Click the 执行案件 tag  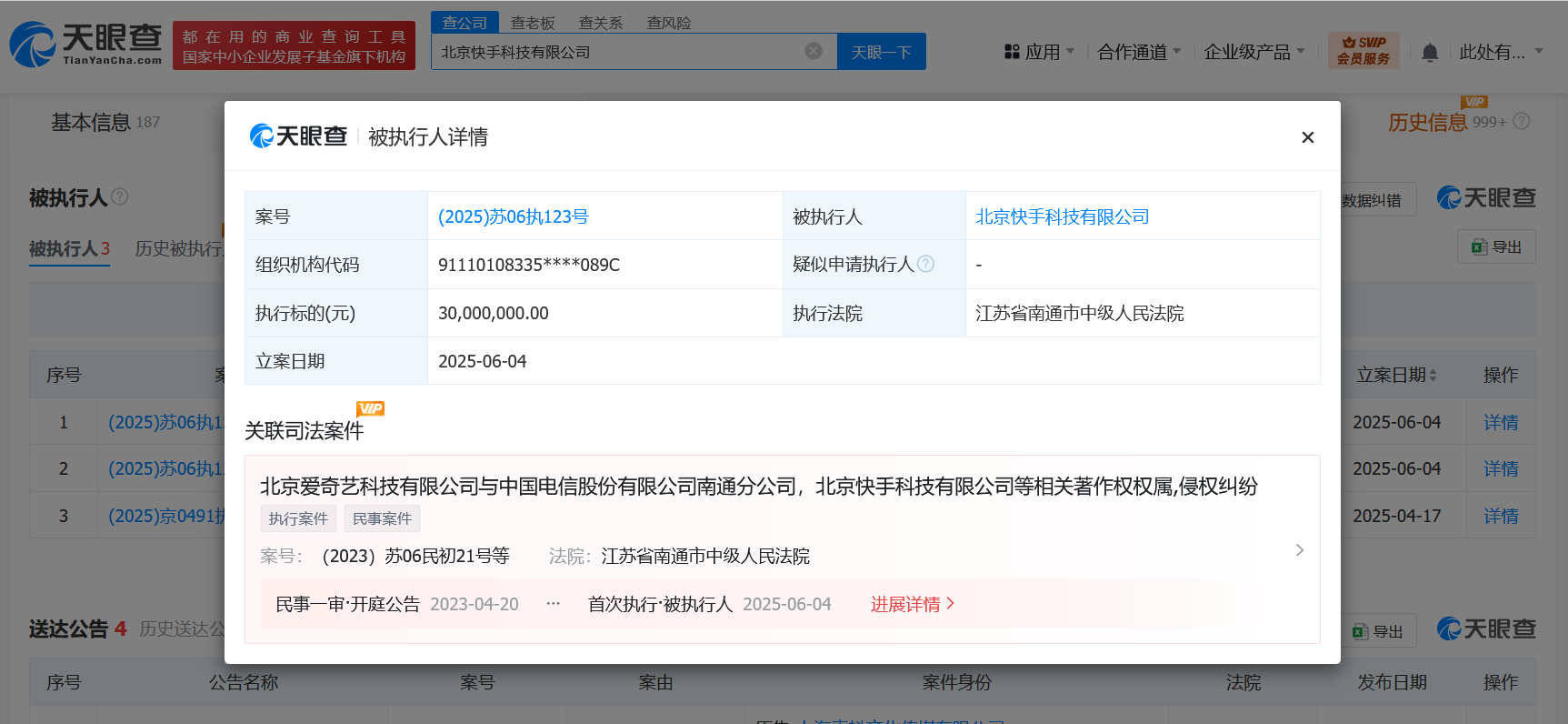pos(298,518)
